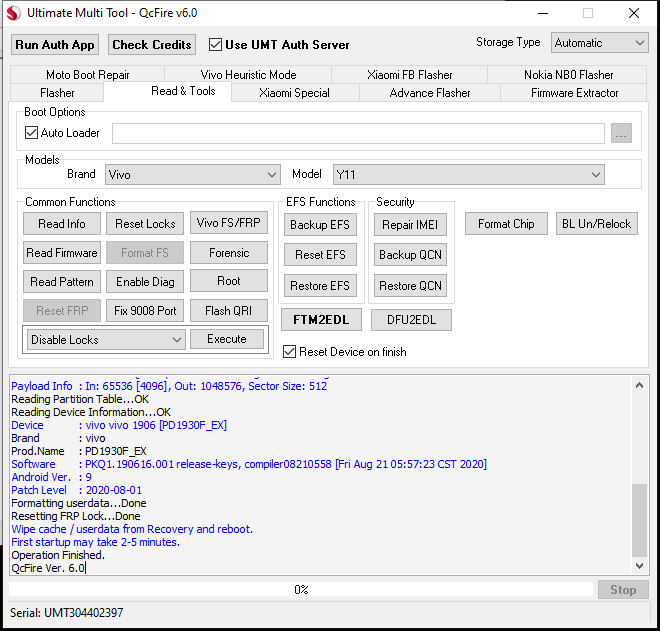Screen dimensions: 660x631
Task: Open the Firmware Extractor tab
Action: (575, 93)
